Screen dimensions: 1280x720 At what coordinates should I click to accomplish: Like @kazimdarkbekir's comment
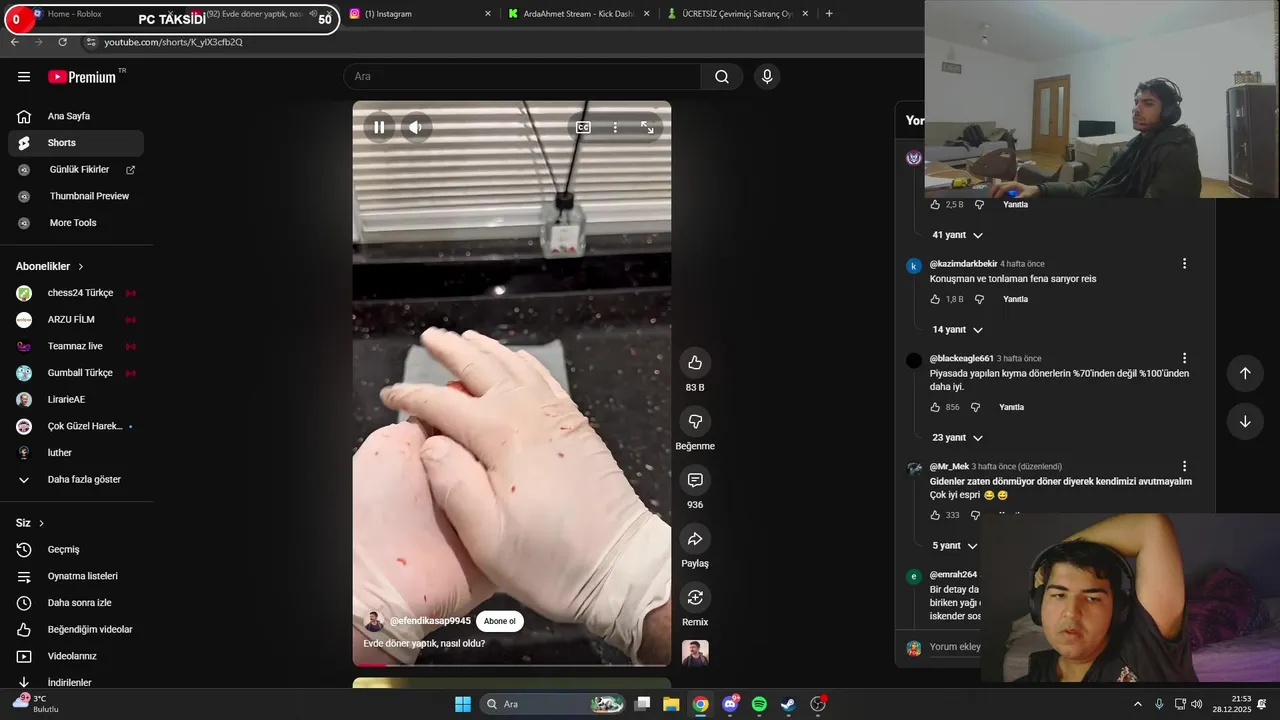pos(936,299)
